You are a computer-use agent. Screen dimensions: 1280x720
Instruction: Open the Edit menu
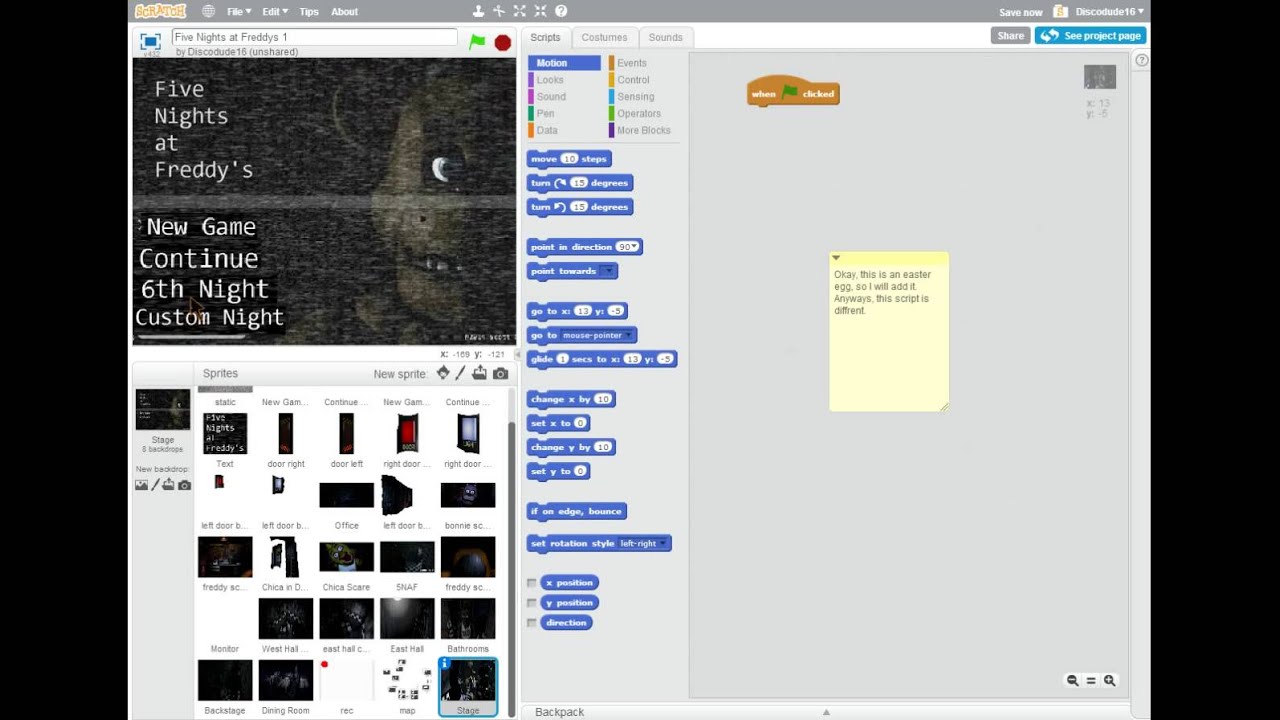point(275,11)
